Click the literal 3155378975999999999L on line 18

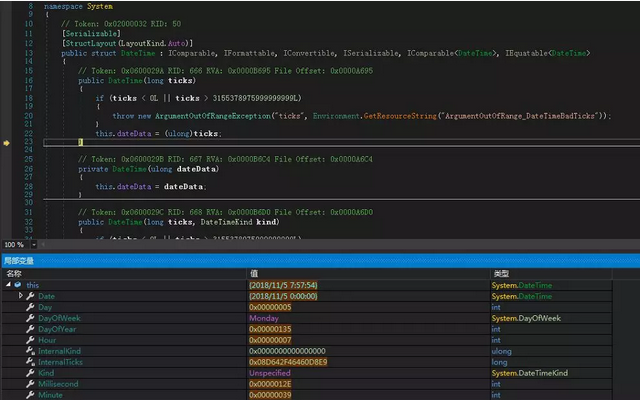[x=257, y=98]
